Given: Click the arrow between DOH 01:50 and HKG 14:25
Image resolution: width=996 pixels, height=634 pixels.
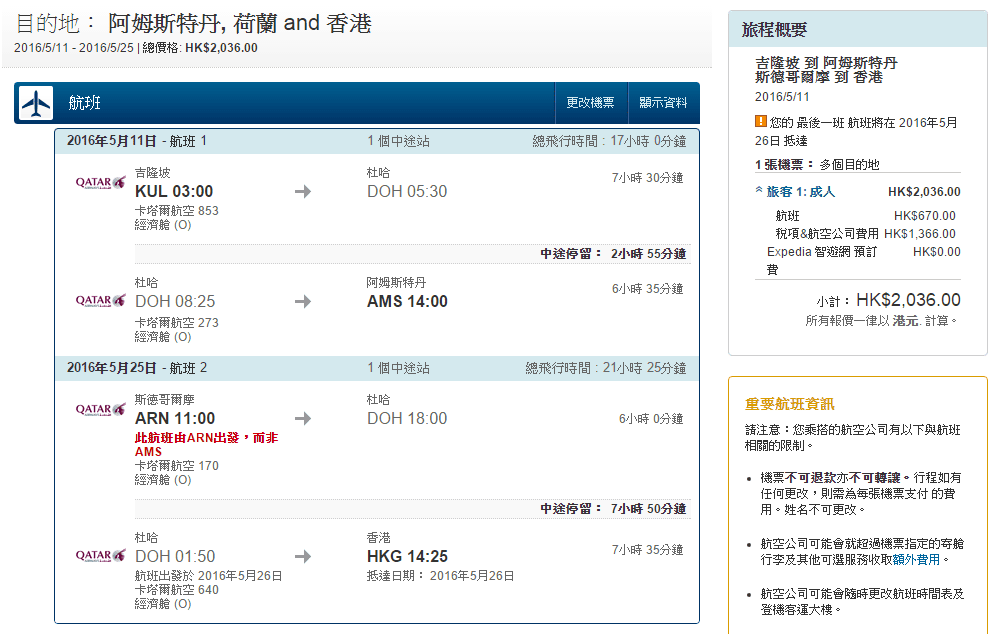Looking at the screenshot, I should point(303,556).
